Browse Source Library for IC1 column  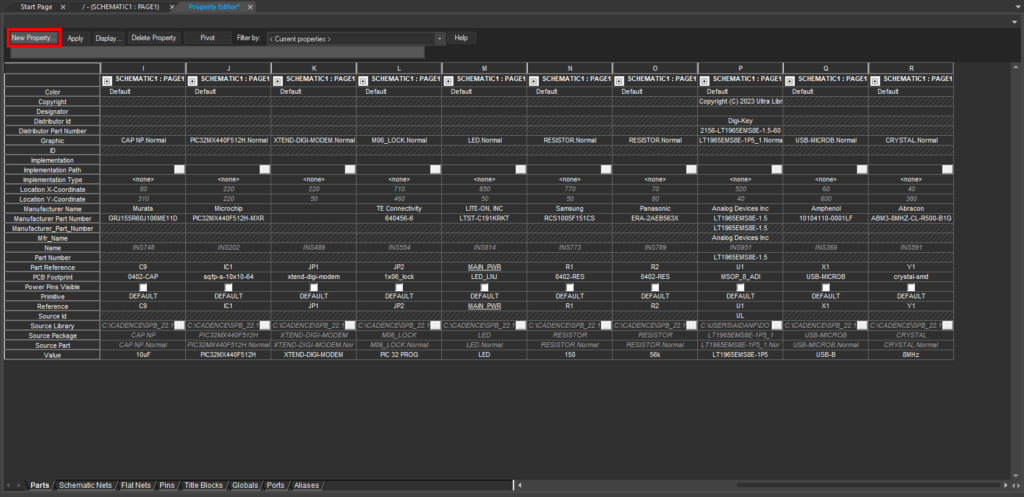pyautogui.click(x=264, y=325)
